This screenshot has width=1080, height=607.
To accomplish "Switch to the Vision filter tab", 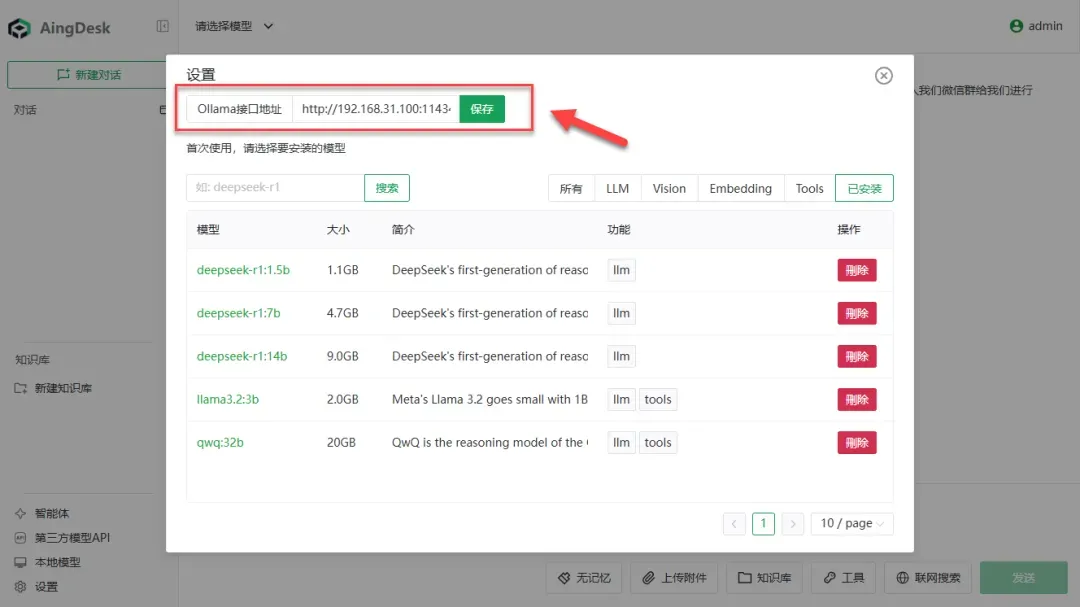I will [669, 188].
